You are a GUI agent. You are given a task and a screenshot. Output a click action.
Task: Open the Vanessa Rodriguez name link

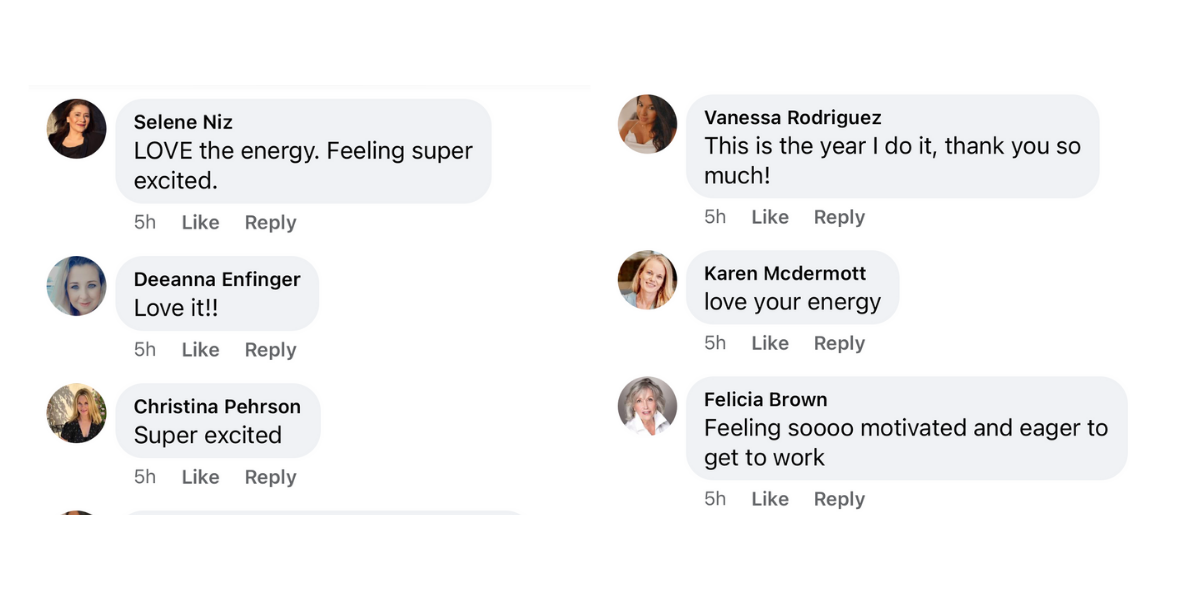792,117
